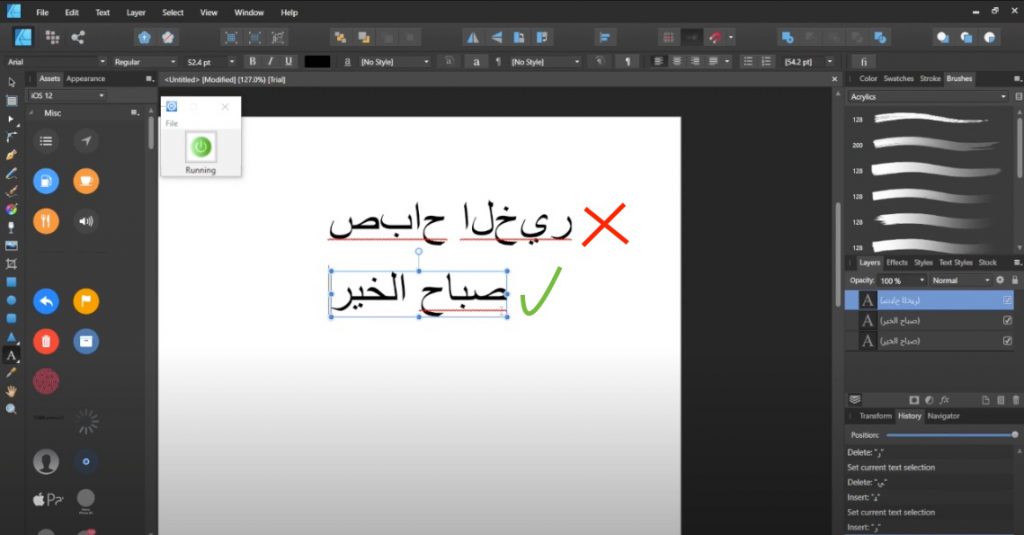This screenshot has height=535, width=1024.
Task: Open the Text menu
Action: (x=103, y=12)
